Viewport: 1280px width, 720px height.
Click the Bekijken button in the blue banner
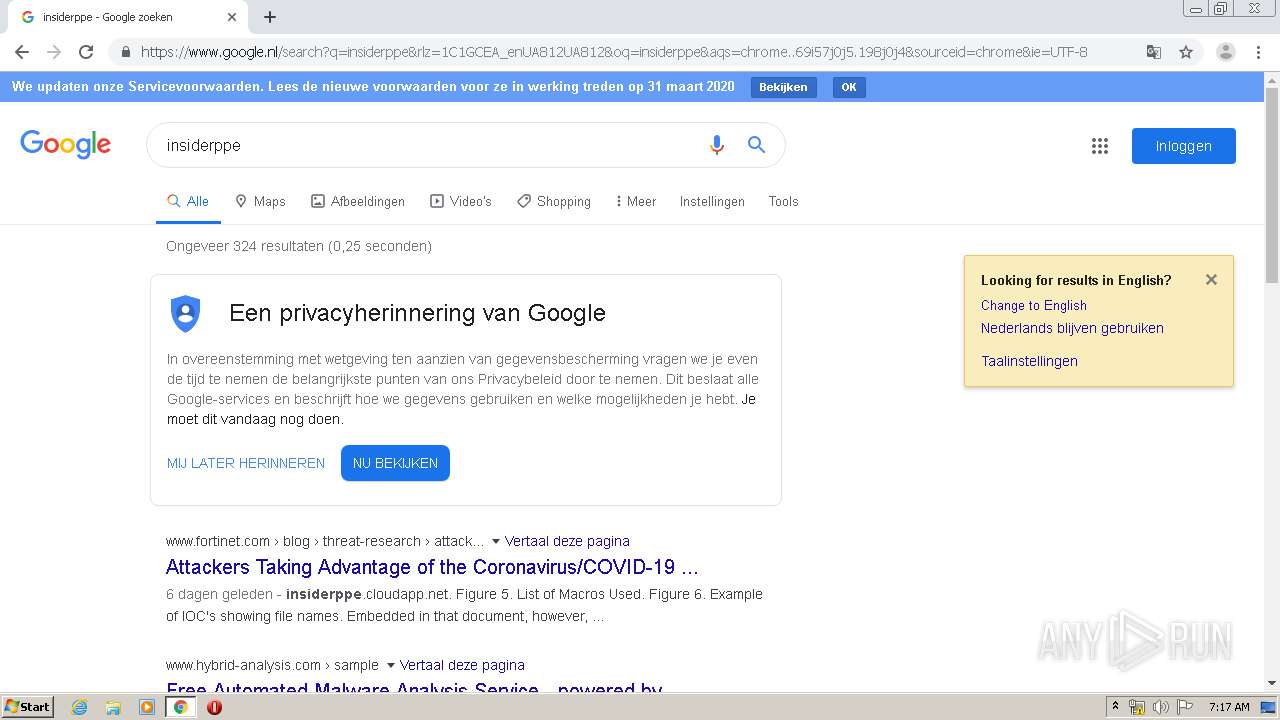(783, 87)
